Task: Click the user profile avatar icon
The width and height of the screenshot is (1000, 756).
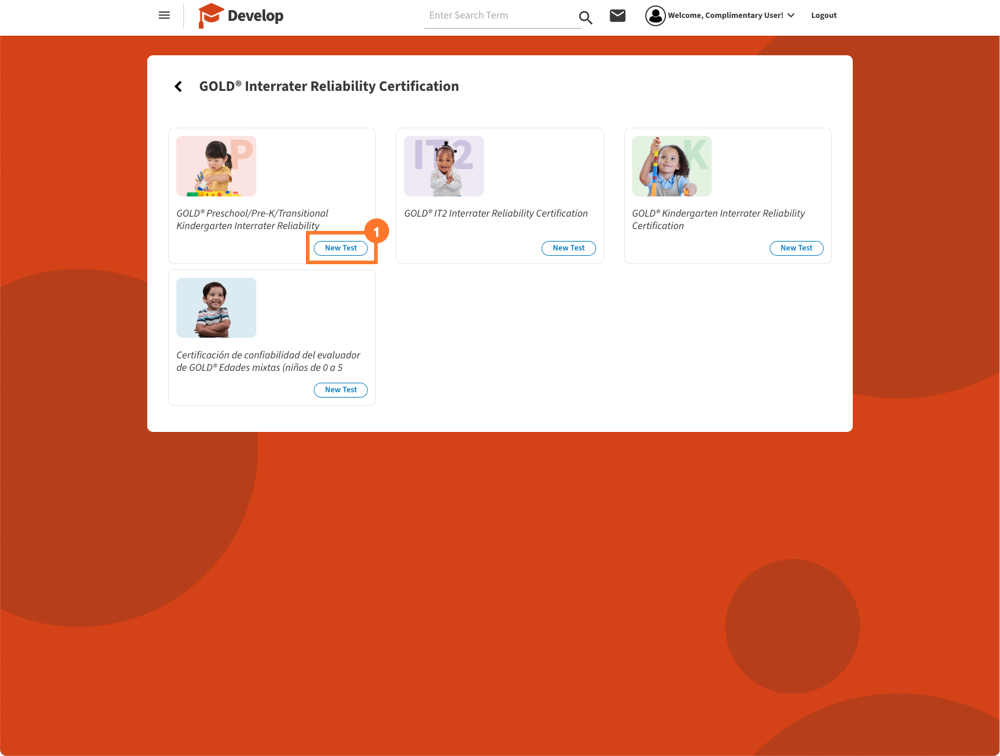Action: pos(655,16)
